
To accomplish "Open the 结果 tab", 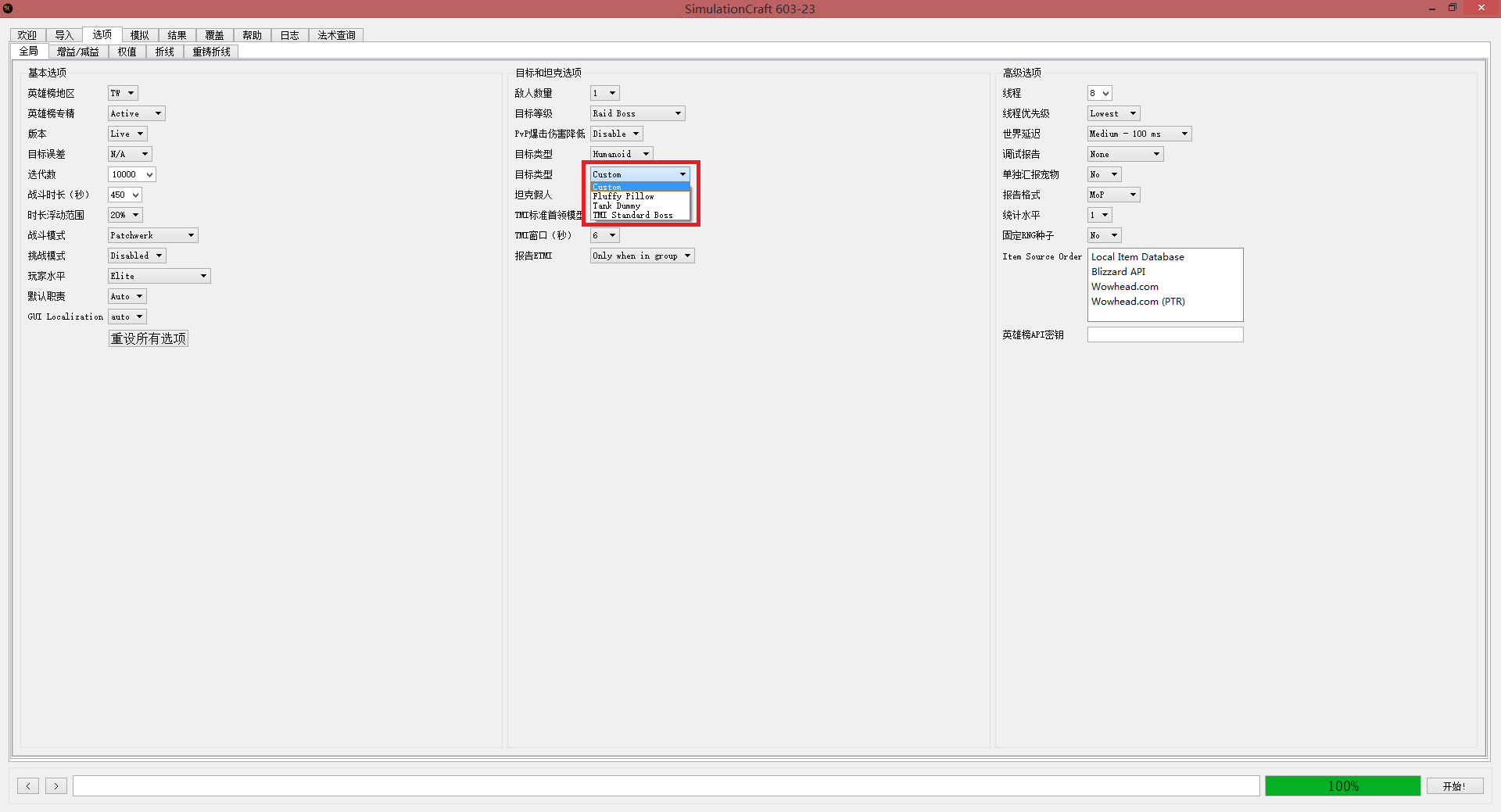I will click(177, 35).
